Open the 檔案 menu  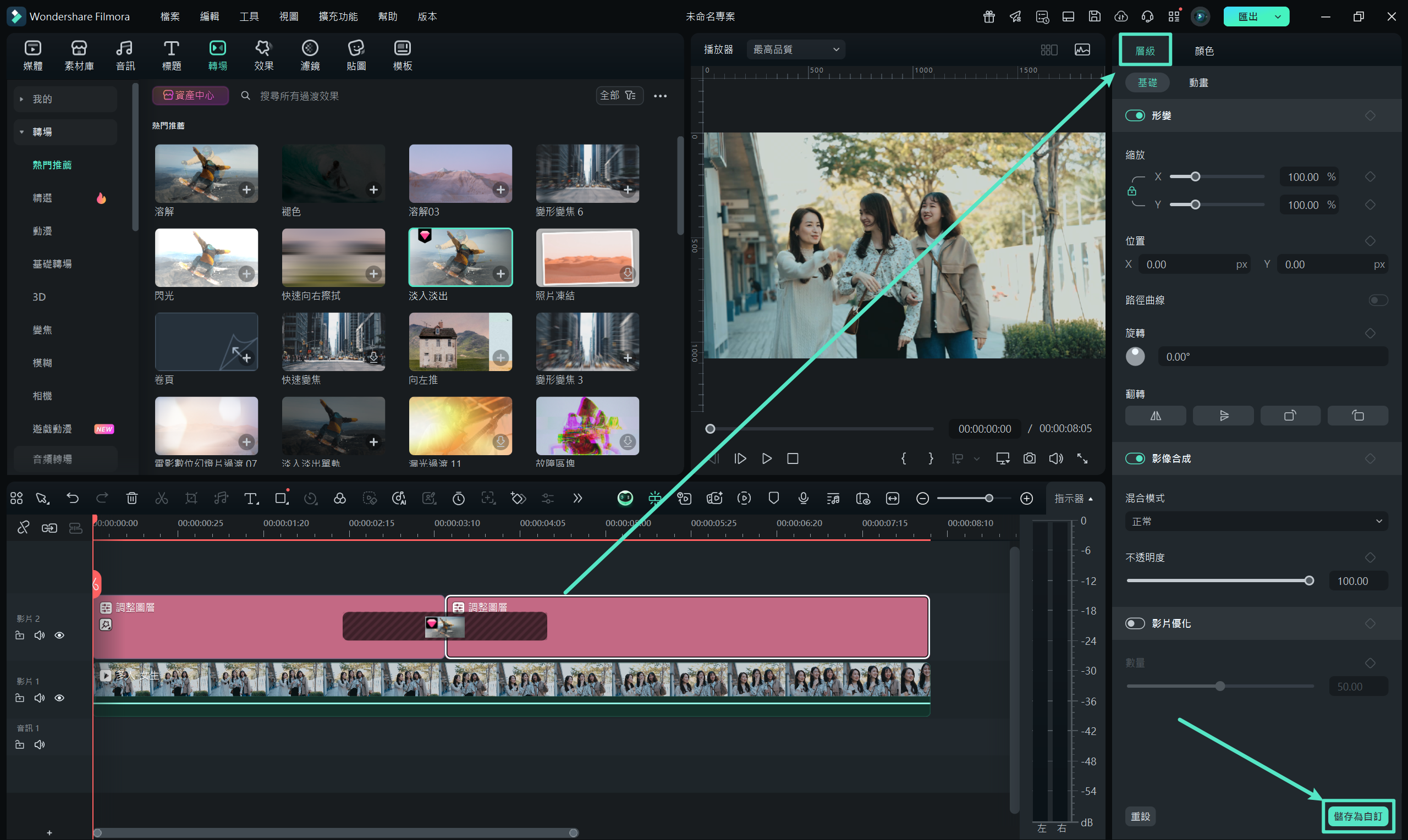click(169, 16)
